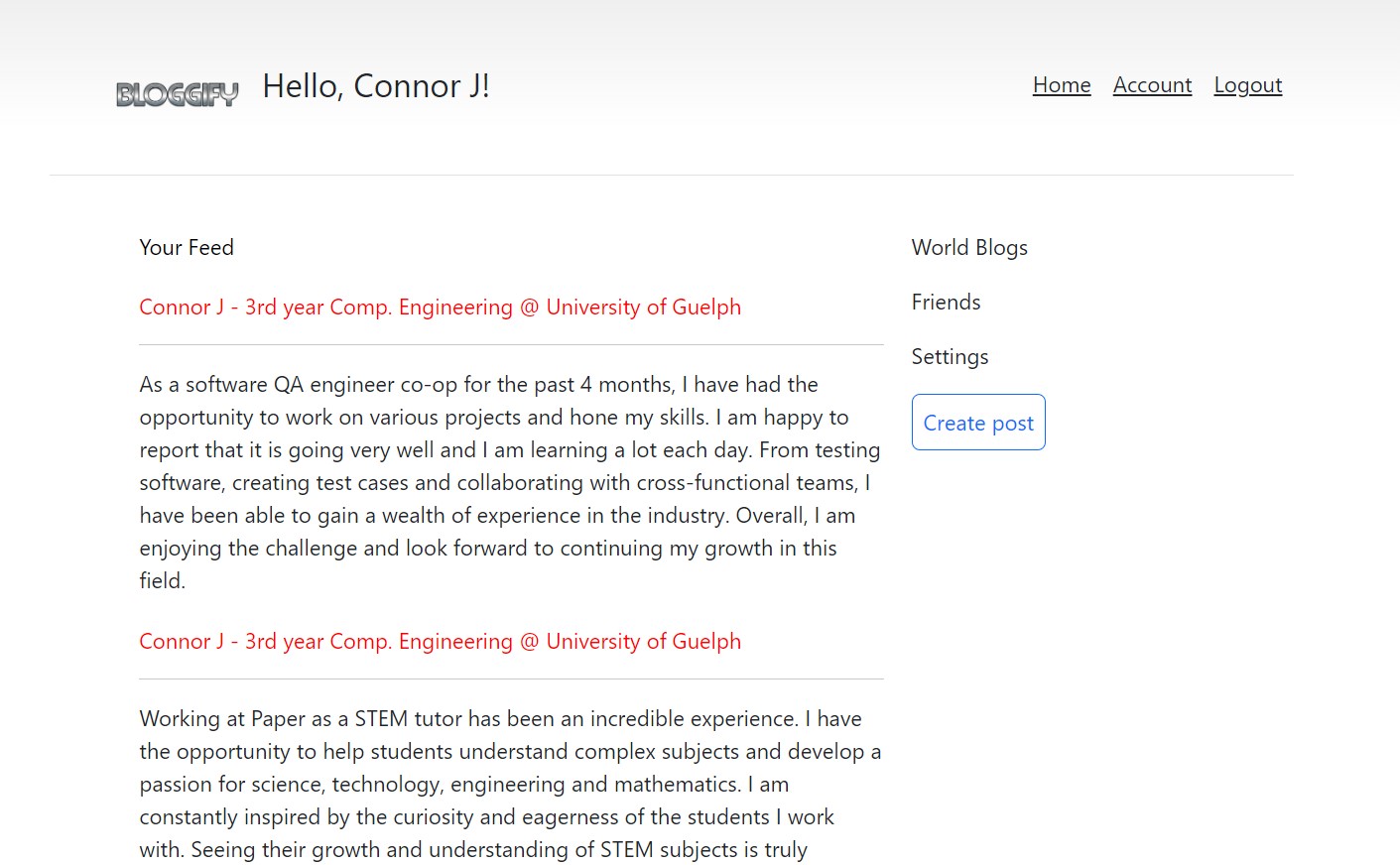
Task: Select the greeting text Hello, Connor J
Action: [x=375, y=86]
